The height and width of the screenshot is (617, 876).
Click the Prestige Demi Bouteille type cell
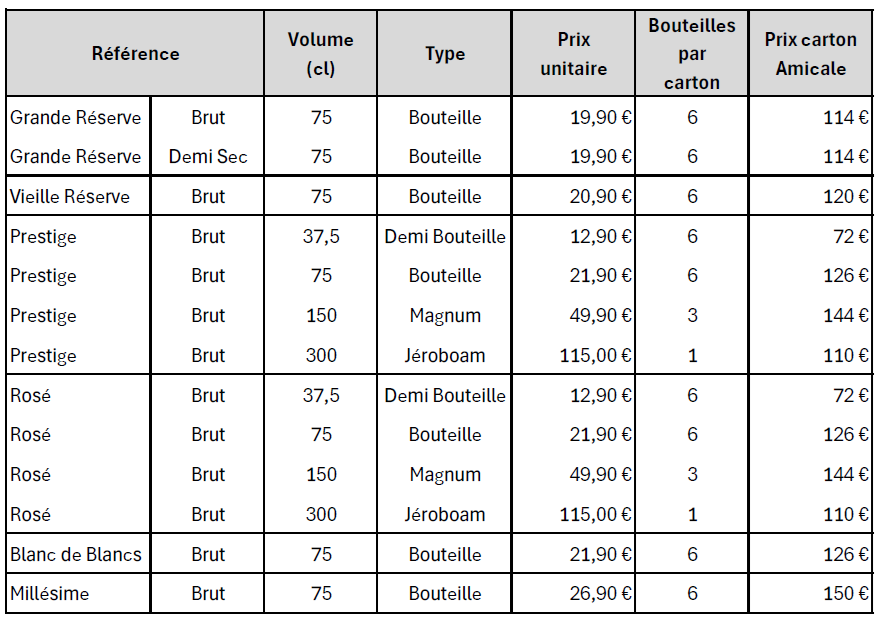tap(445, 236)
